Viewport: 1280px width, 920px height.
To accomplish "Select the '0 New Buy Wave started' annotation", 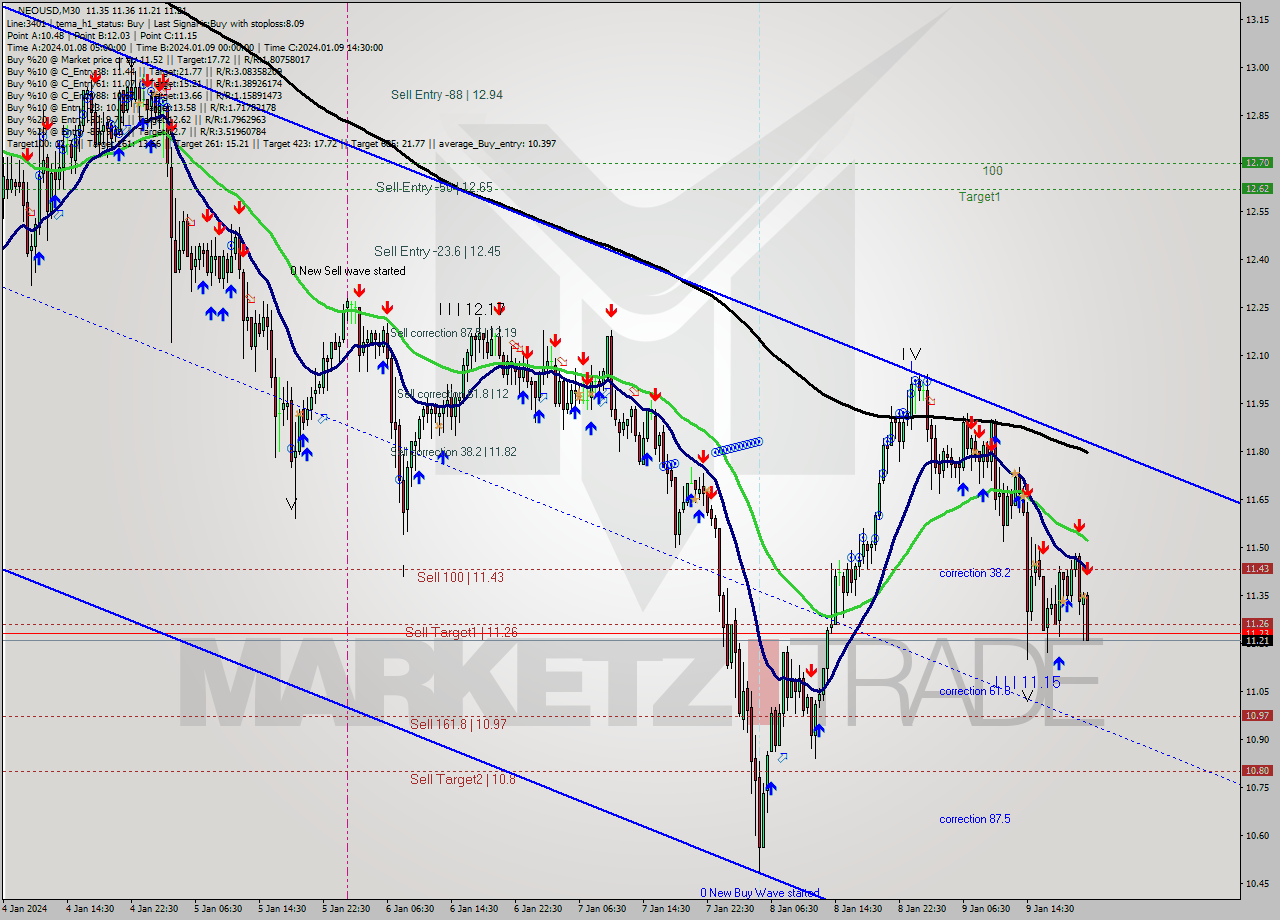I will point(759,893).
